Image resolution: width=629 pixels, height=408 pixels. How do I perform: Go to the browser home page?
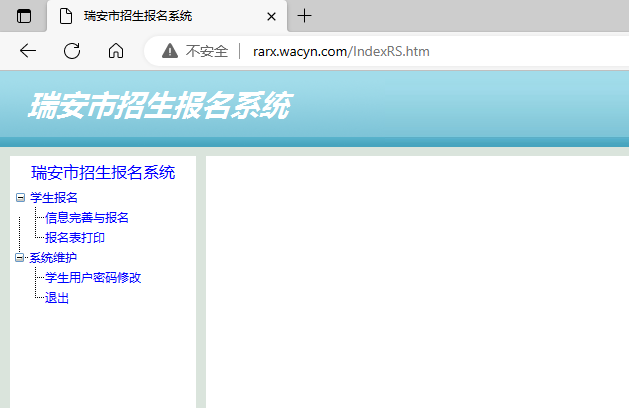click(x=116, y=51)
